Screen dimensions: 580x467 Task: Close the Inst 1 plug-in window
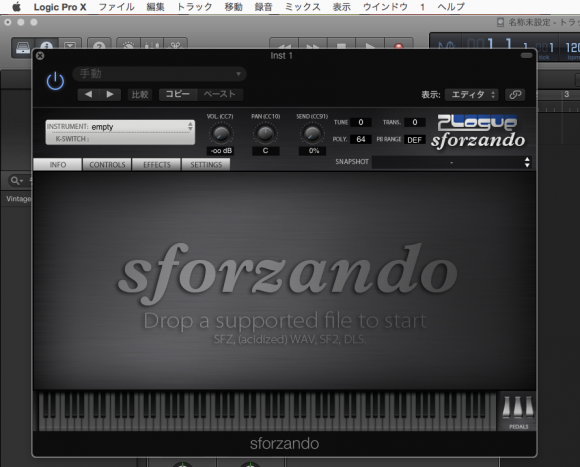40,55
